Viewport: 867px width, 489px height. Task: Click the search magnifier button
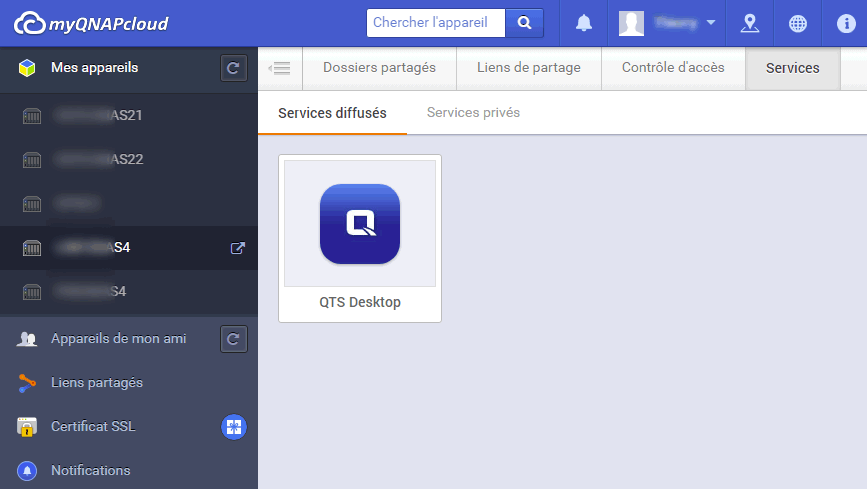524,23
